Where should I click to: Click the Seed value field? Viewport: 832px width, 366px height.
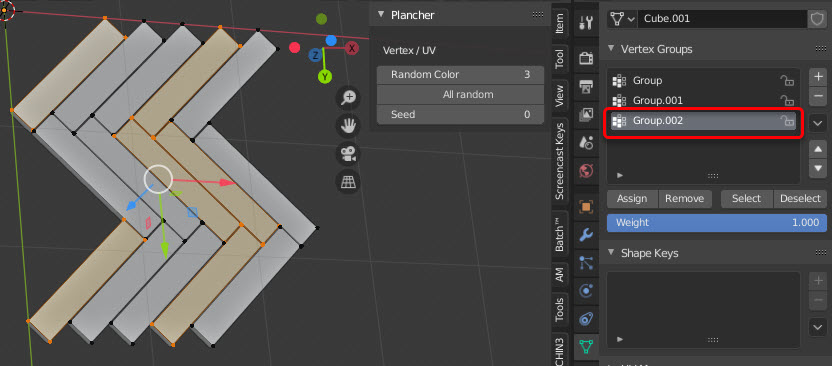pos(461,115)
